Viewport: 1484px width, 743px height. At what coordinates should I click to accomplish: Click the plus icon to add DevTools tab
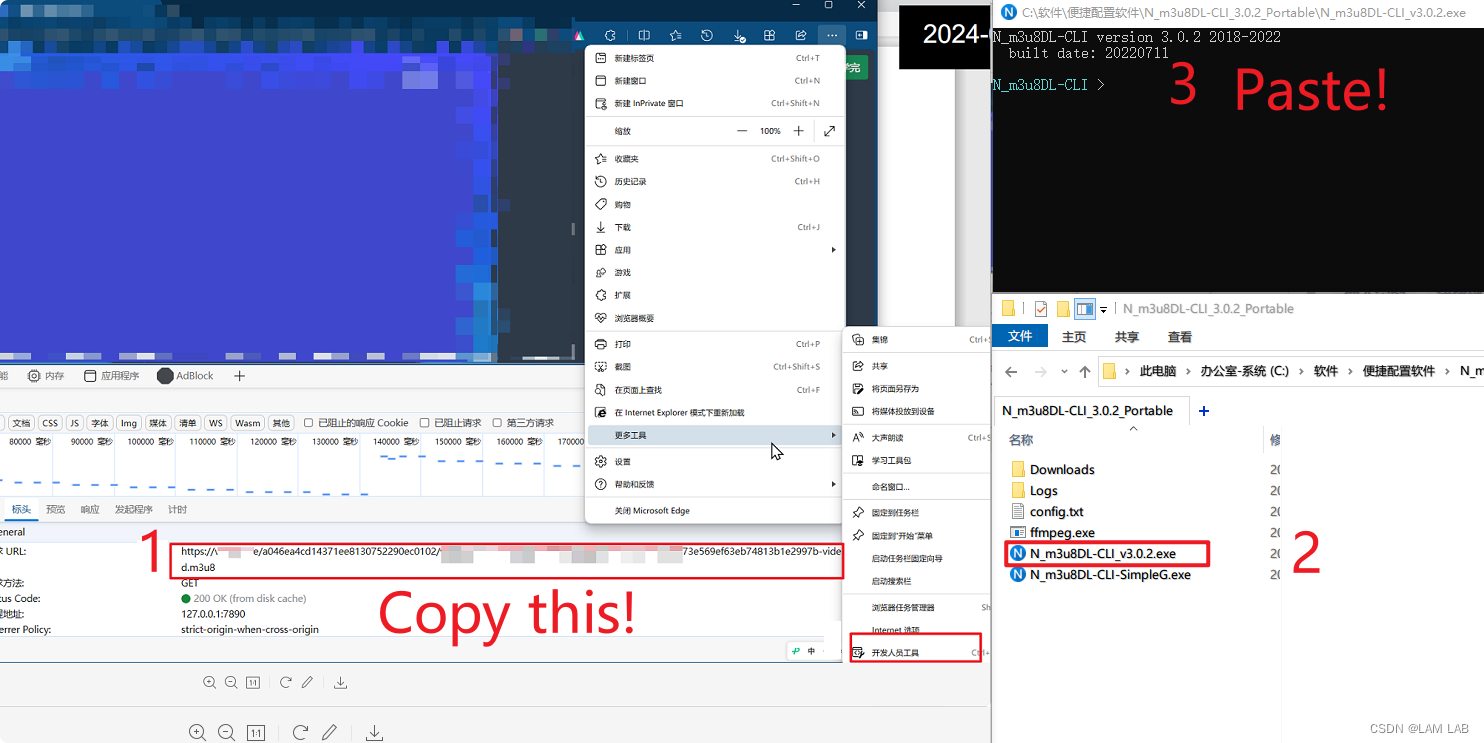(239, 376)
